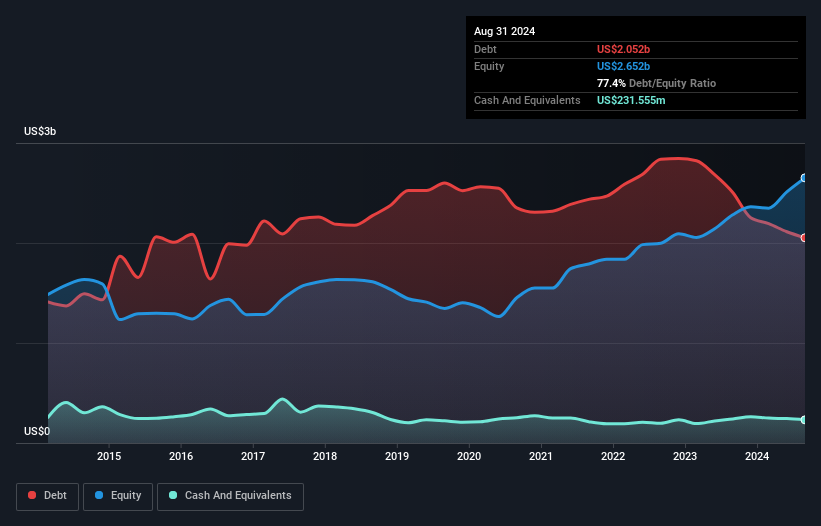Click the blue dot in Equity legend
Viewport: 821px width, 526px height.
(x=99, y=496)
